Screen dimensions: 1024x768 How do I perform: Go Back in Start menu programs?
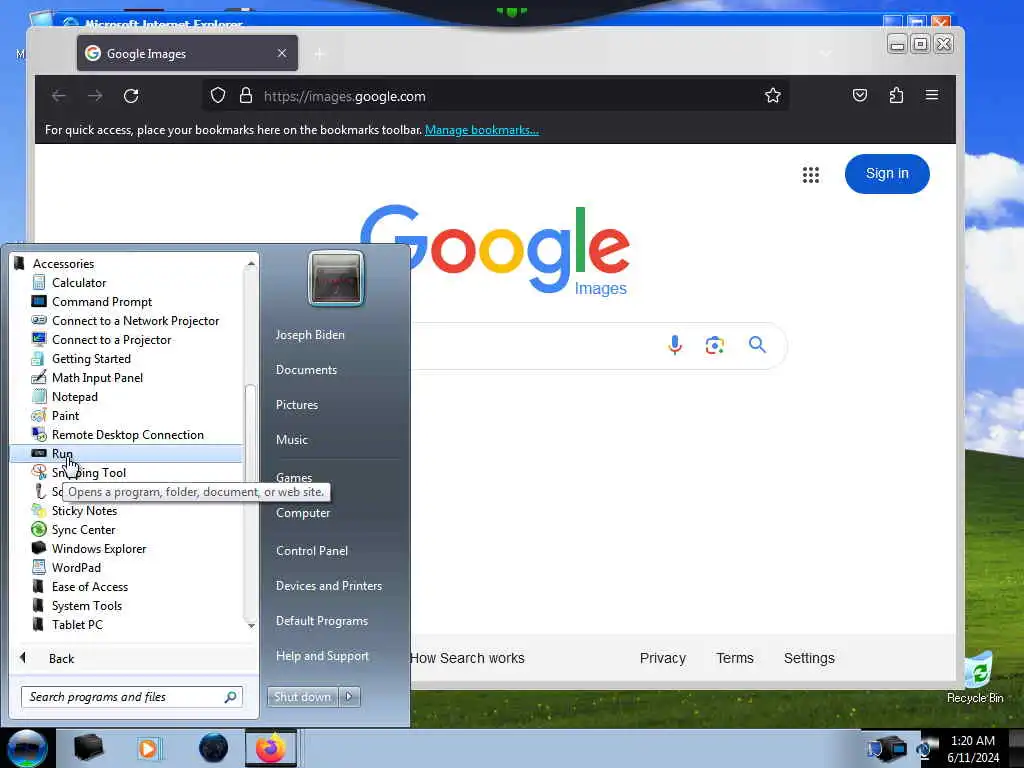click(61, 658)
